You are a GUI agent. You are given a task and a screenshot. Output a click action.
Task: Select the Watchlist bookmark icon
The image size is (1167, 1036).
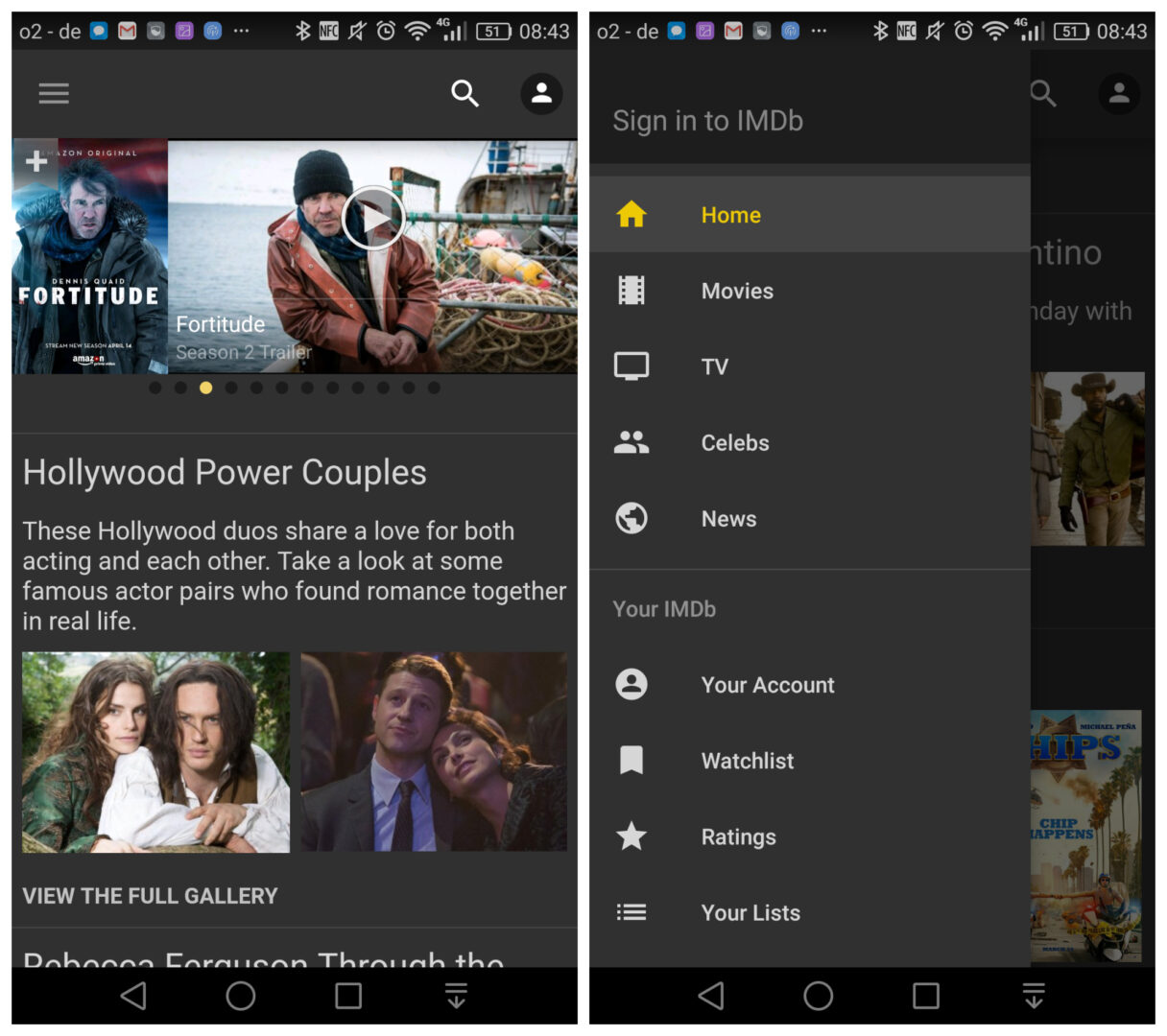pyautogui.click(x=631, y=761)
